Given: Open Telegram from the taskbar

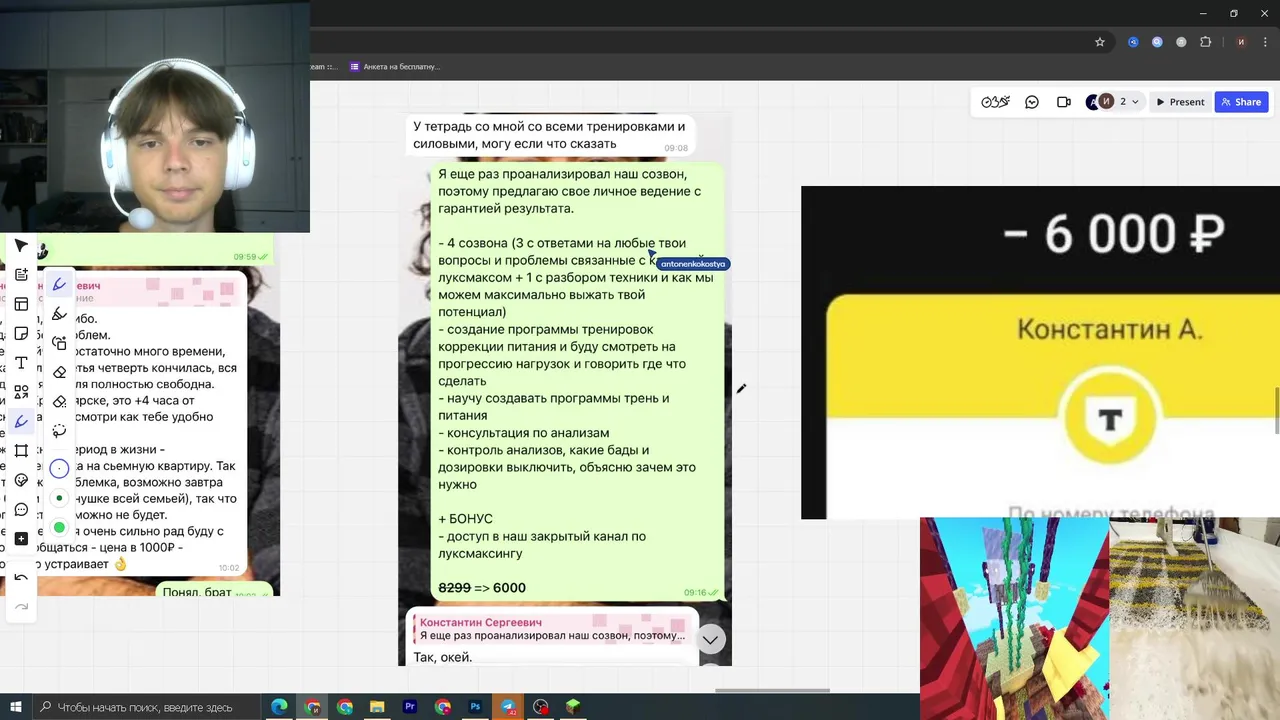Looking at the screenshot, I should (x=508, y=707).
